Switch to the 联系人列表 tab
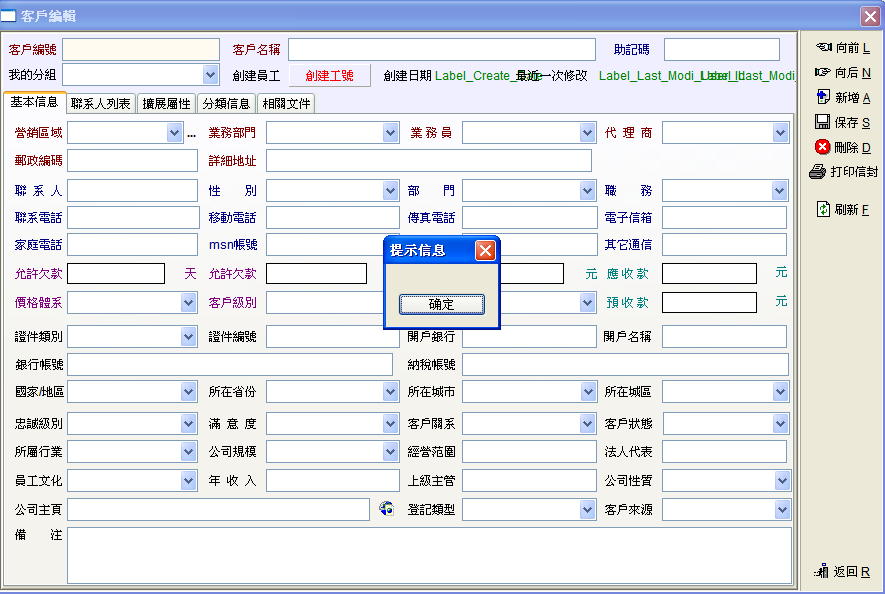Screen dimensions: 885x594 pyautogui.click(x=100, y=103)
